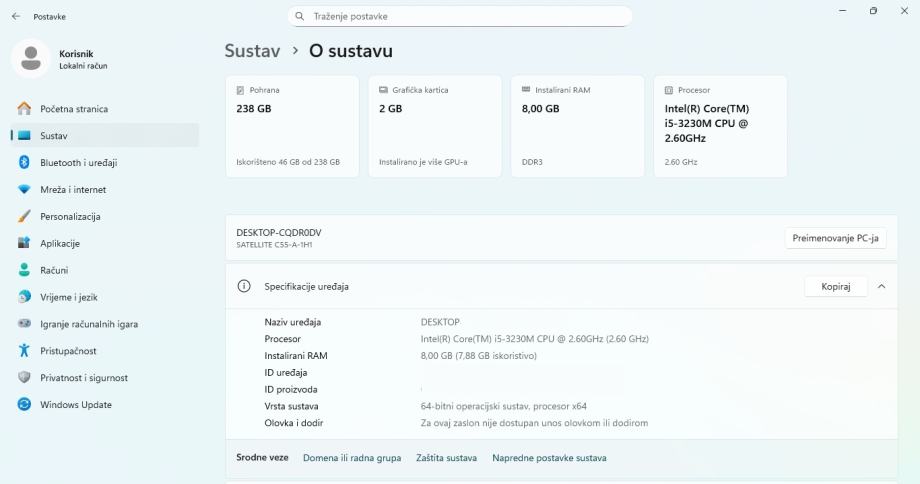Go to Privatnost i sigurnost

click(83, 378)
